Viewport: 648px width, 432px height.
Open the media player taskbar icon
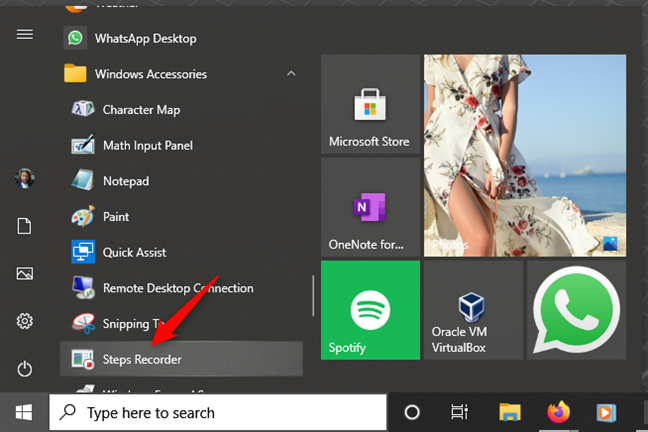(x=606, y=412)
